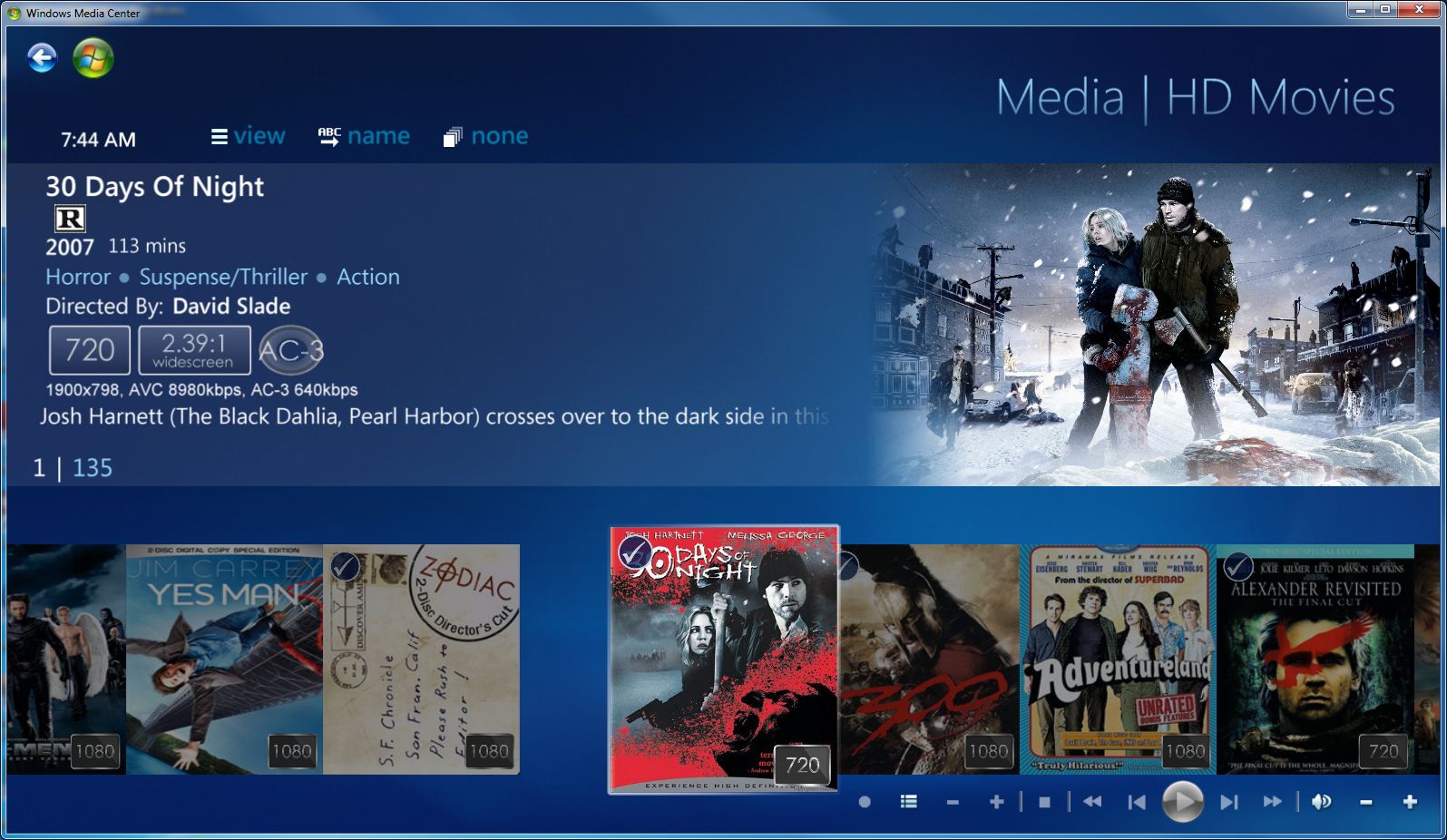Click the 1080 badge on Yes Man poster
1447x840 pixels.
coord(291,751)
